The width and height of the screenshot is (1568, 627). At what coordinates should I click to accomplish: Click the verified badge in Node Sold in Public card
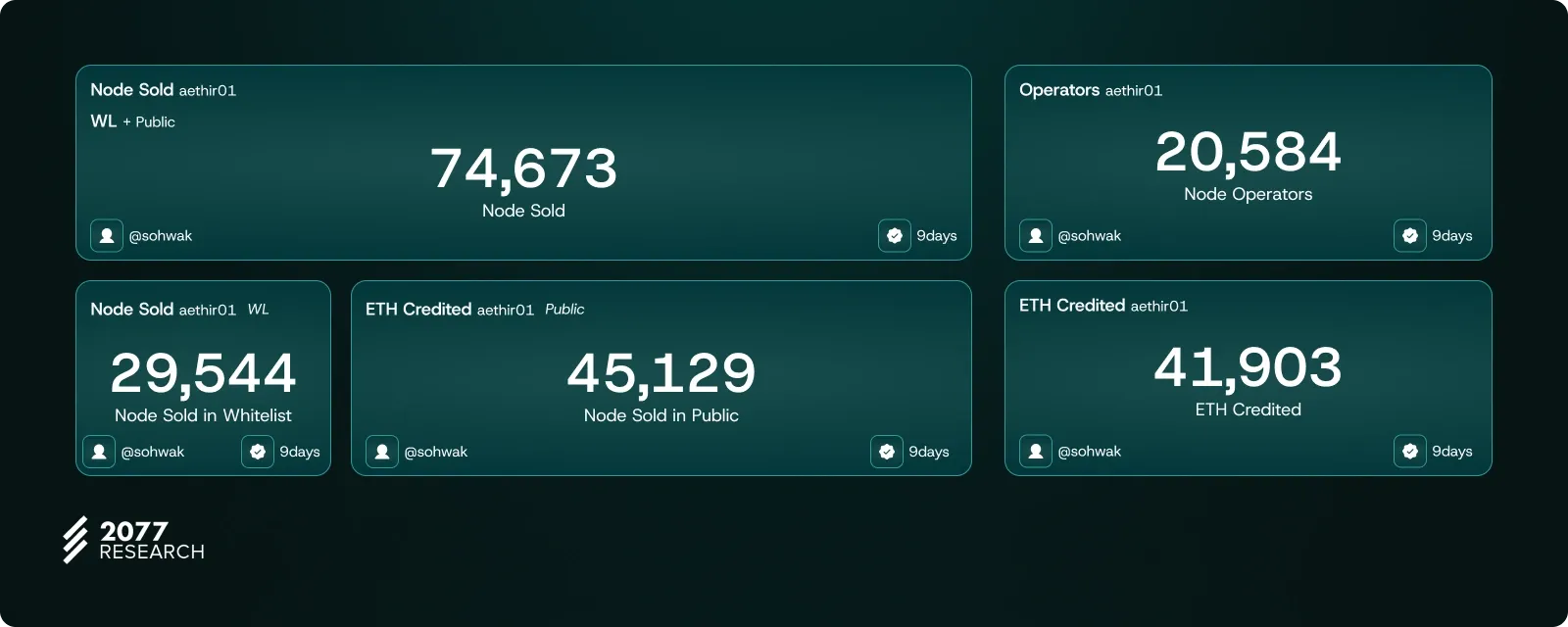tap(886, 452)
